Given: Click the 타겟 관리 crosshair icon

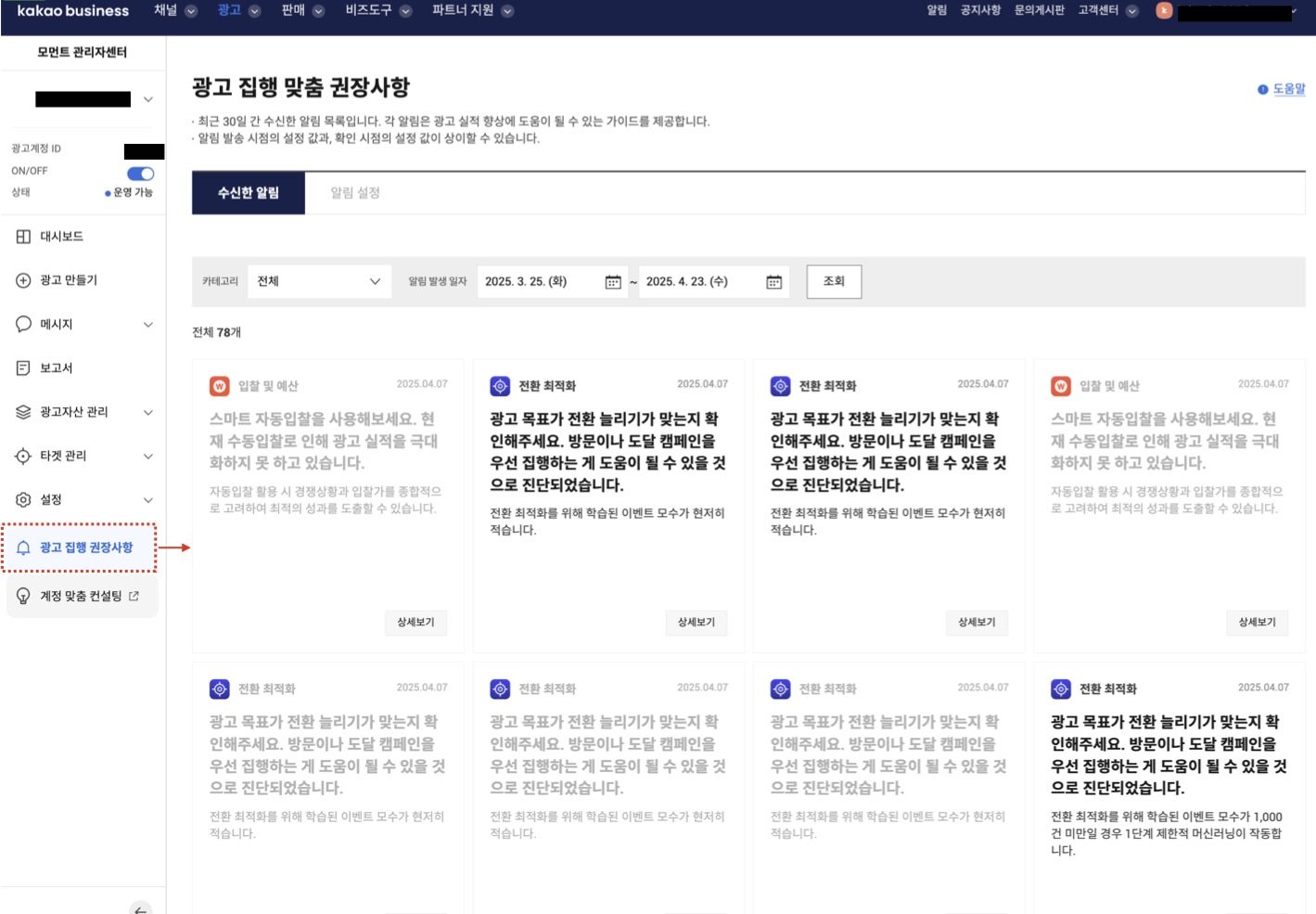Looking at the screenshot, I should pyautogui.click(x=23, y=456).
